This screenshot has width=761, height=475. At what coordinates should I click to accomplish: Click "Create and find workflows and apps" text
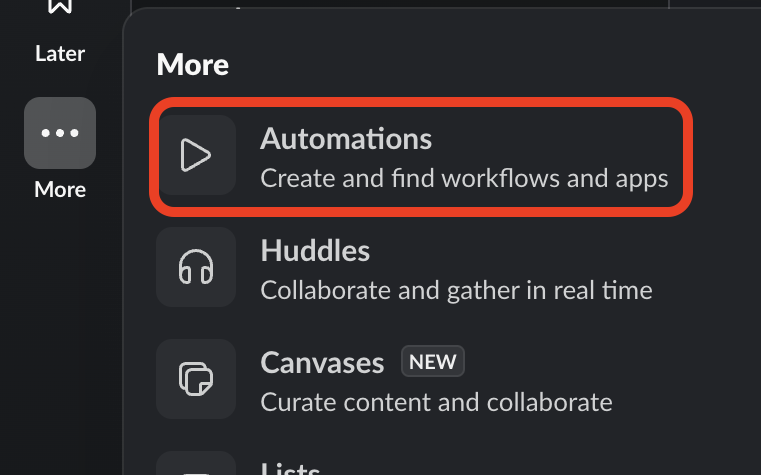[464, 180]
